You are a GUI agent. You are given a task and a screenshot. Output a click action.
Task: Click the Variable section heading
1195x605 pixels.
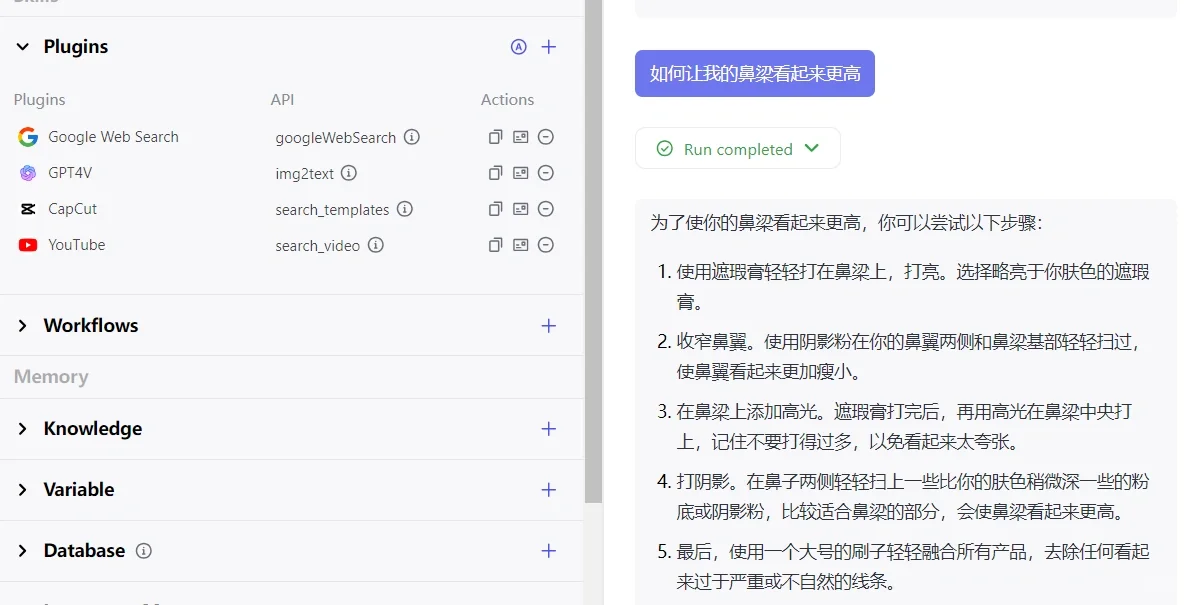click(x=79, y=490)
